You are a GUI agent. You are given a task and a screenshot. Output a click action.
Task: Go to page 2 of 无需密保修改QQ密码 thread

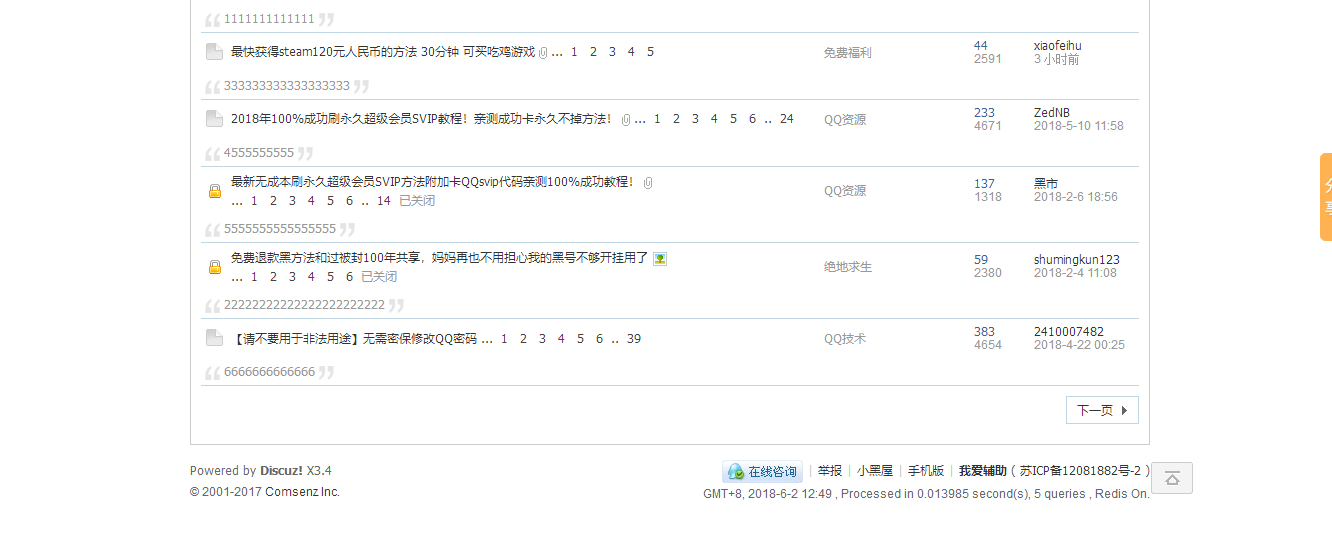(523, 339)
